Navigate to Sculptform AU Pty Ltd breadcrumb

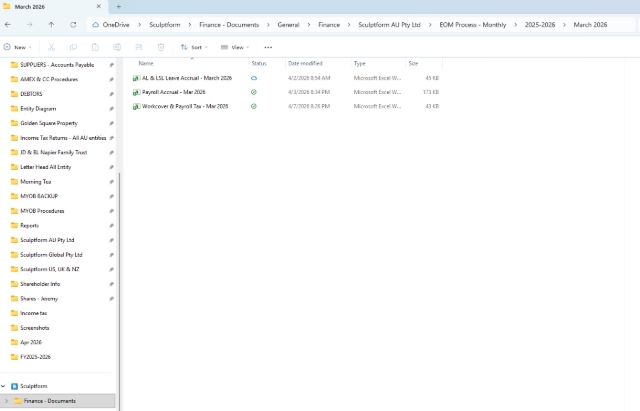pos(389,25)
